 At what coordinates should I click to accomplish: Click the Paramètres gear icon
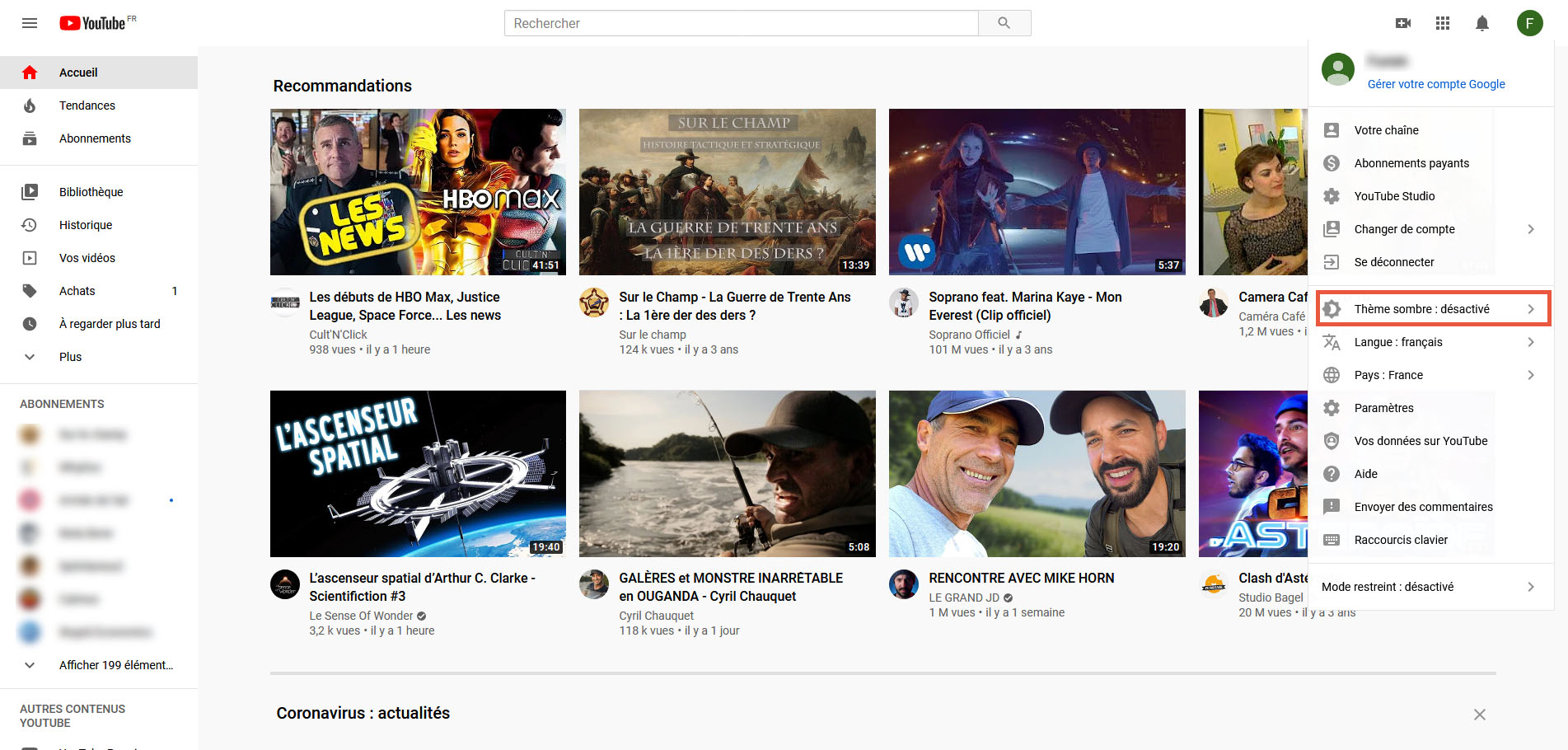[x=1332, y=408]
